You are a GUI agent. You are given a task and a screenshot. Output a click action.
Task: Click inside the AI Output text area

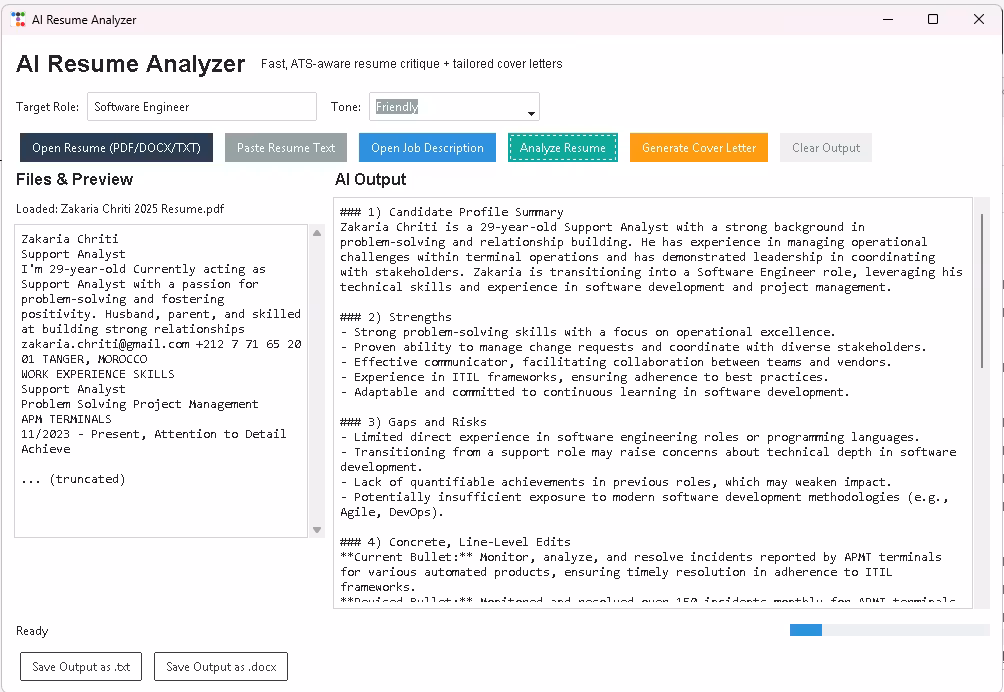pyautogui.click(x=652, y=400)
